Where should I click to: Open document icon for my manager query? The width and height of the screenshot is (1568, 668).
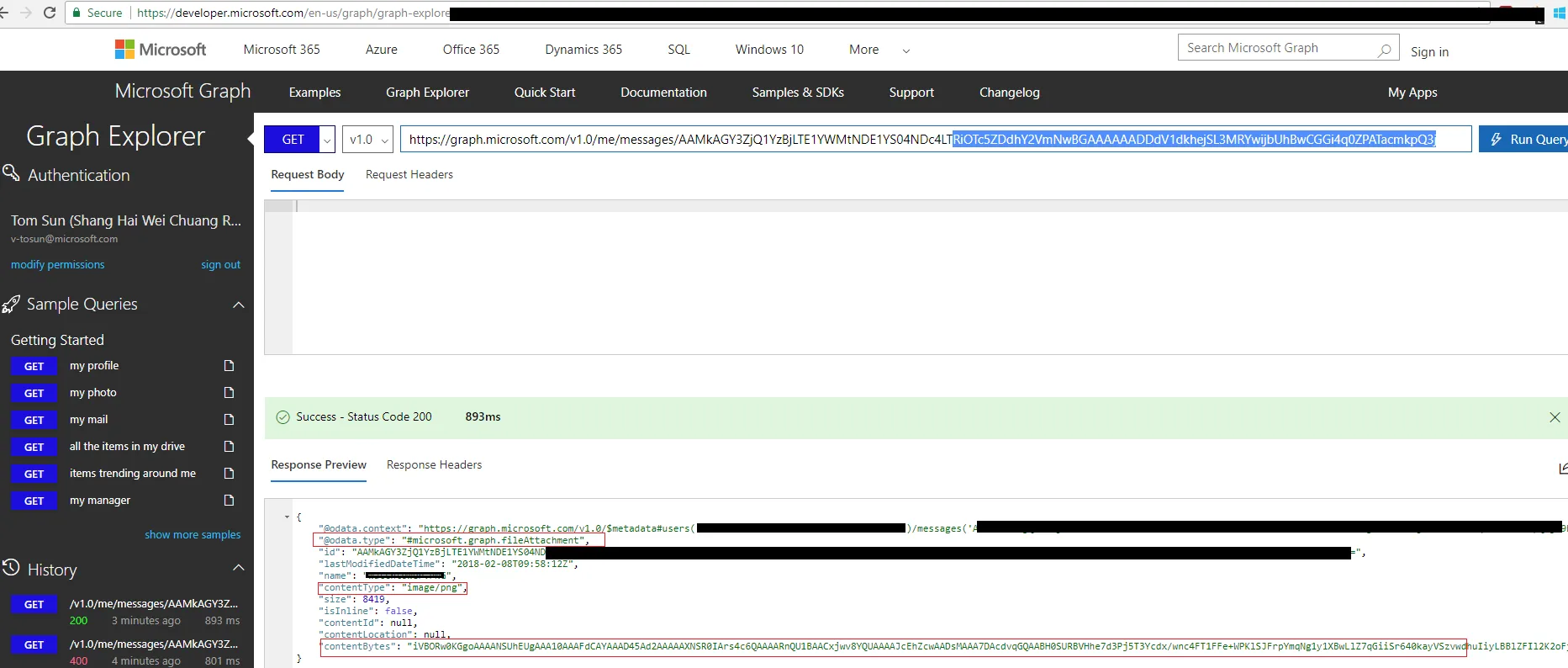pos(229,501)
